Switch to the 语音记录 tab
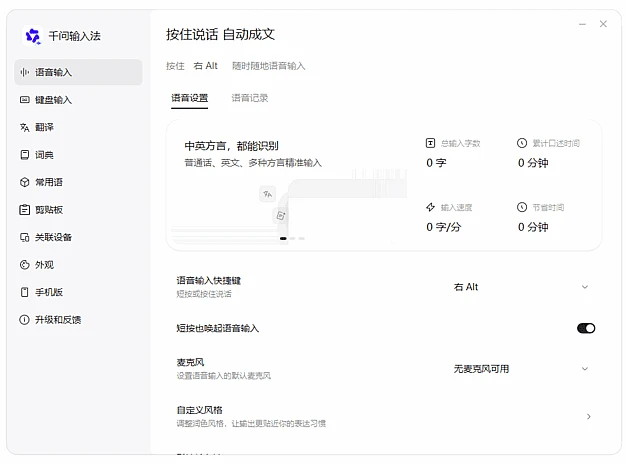626x464 pixels. [x=250, y=98]
